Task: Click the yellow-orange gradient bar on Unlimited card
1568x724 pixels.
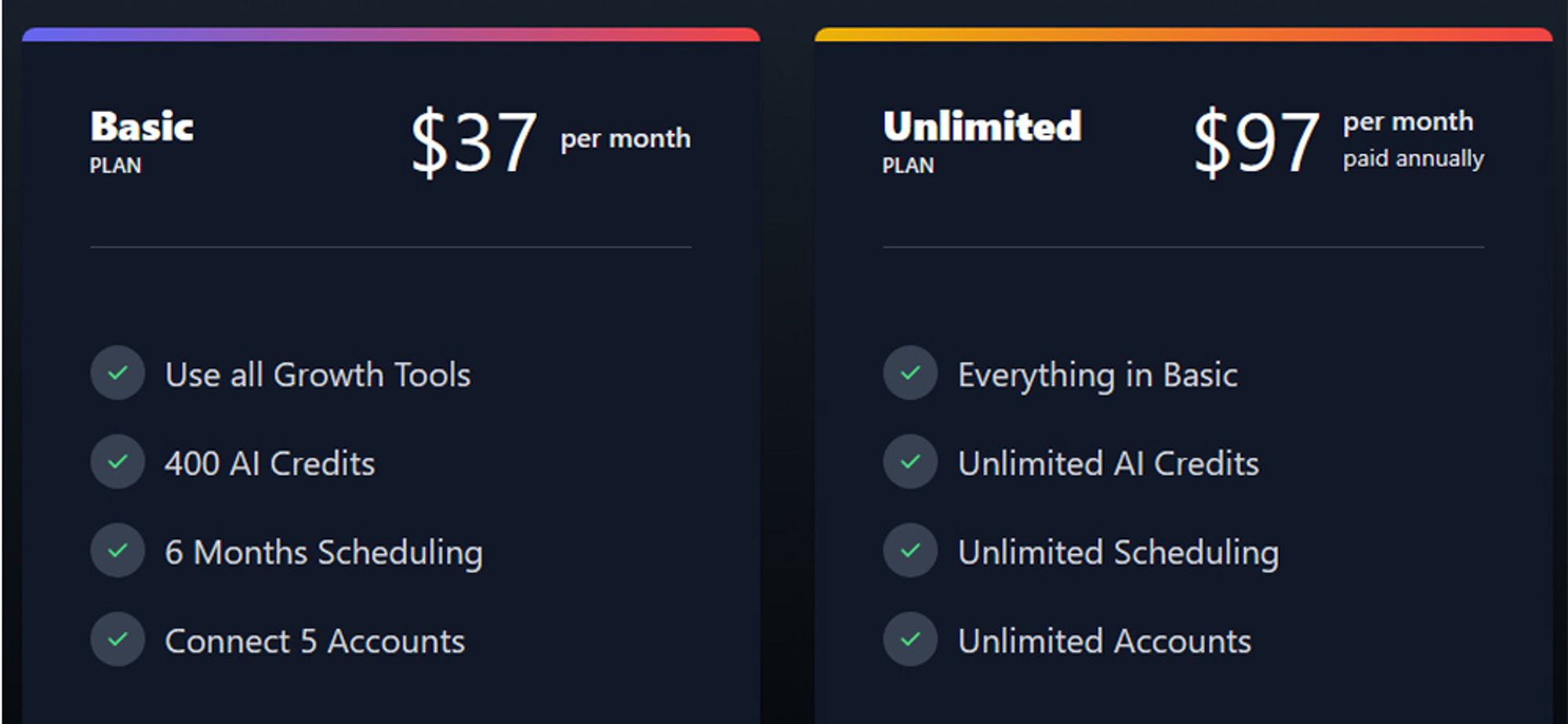Action: (x=1184, y=34)
